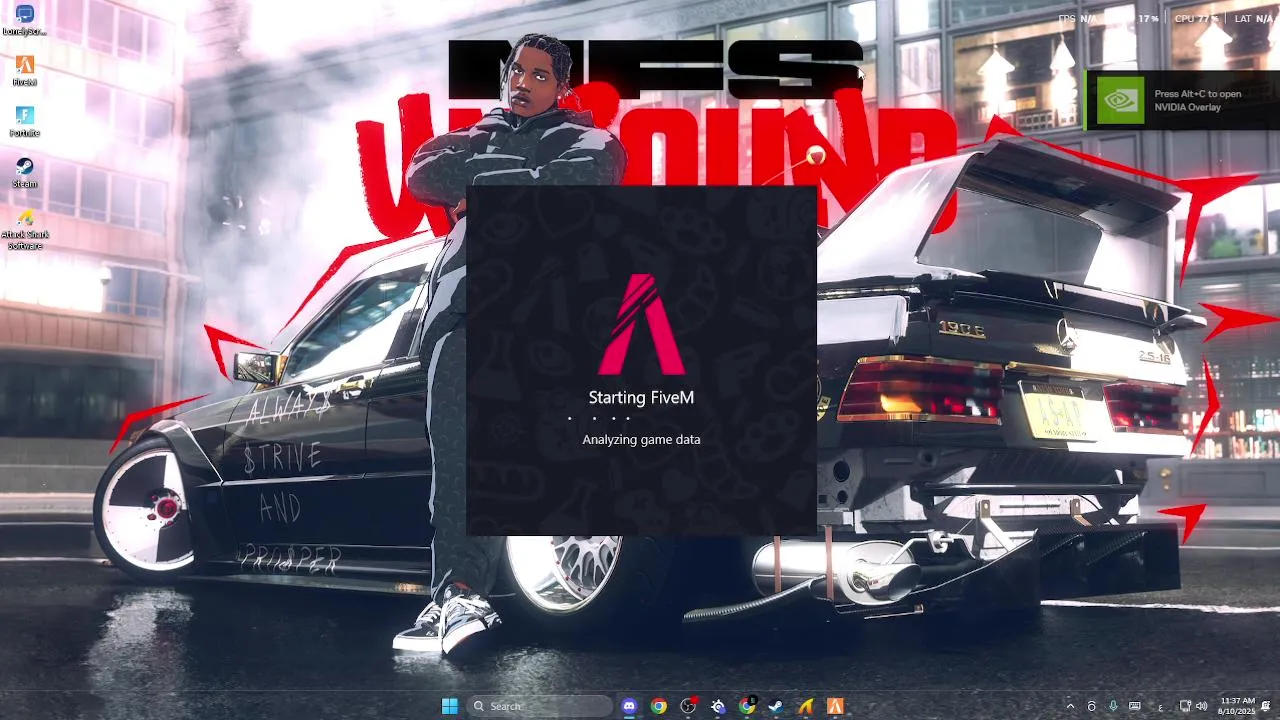1280x720 pixels.
Task: Open the FiveM desktop shortcut
Action: (x=24, y=71)
